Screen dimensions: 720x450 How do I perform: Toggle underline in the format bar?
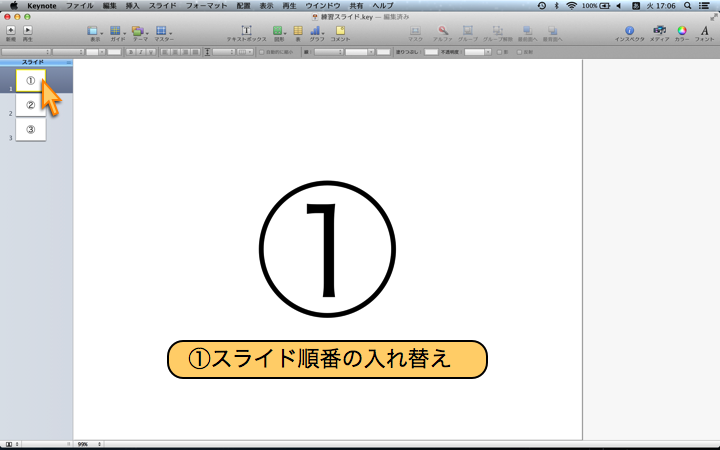point(151,52)
